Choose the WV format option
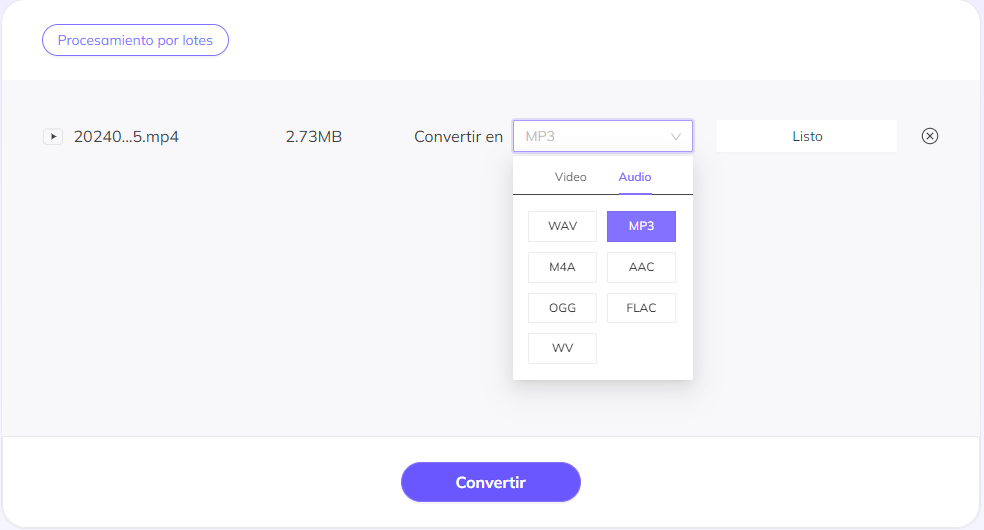The width and height of the screenshot is (984, 530). (562, 348)
